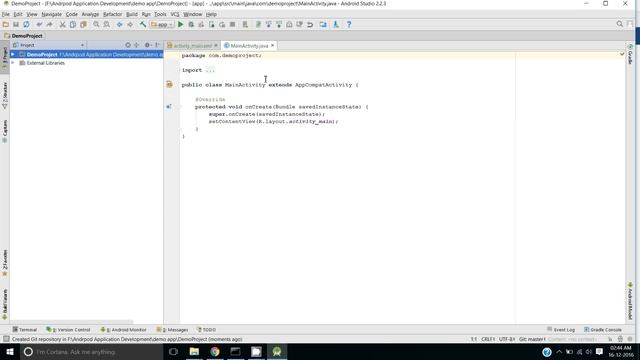Click the Debug app bug icon
Image resolution: width=640 pixels, height=360 pixels.
[x=191, y=24]
